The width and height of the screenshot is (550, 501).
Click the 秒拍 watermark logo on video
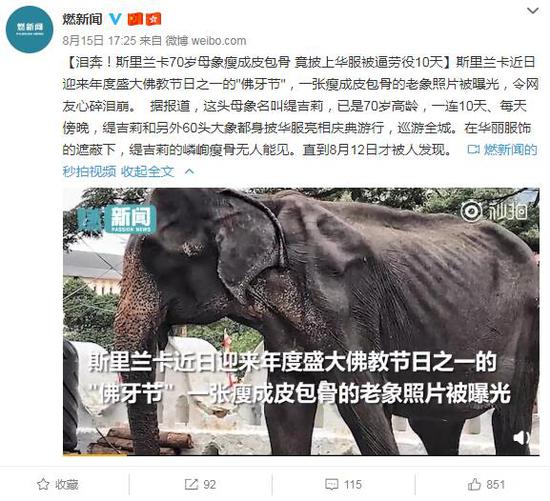pyautogui.click(x=495, y=211)
